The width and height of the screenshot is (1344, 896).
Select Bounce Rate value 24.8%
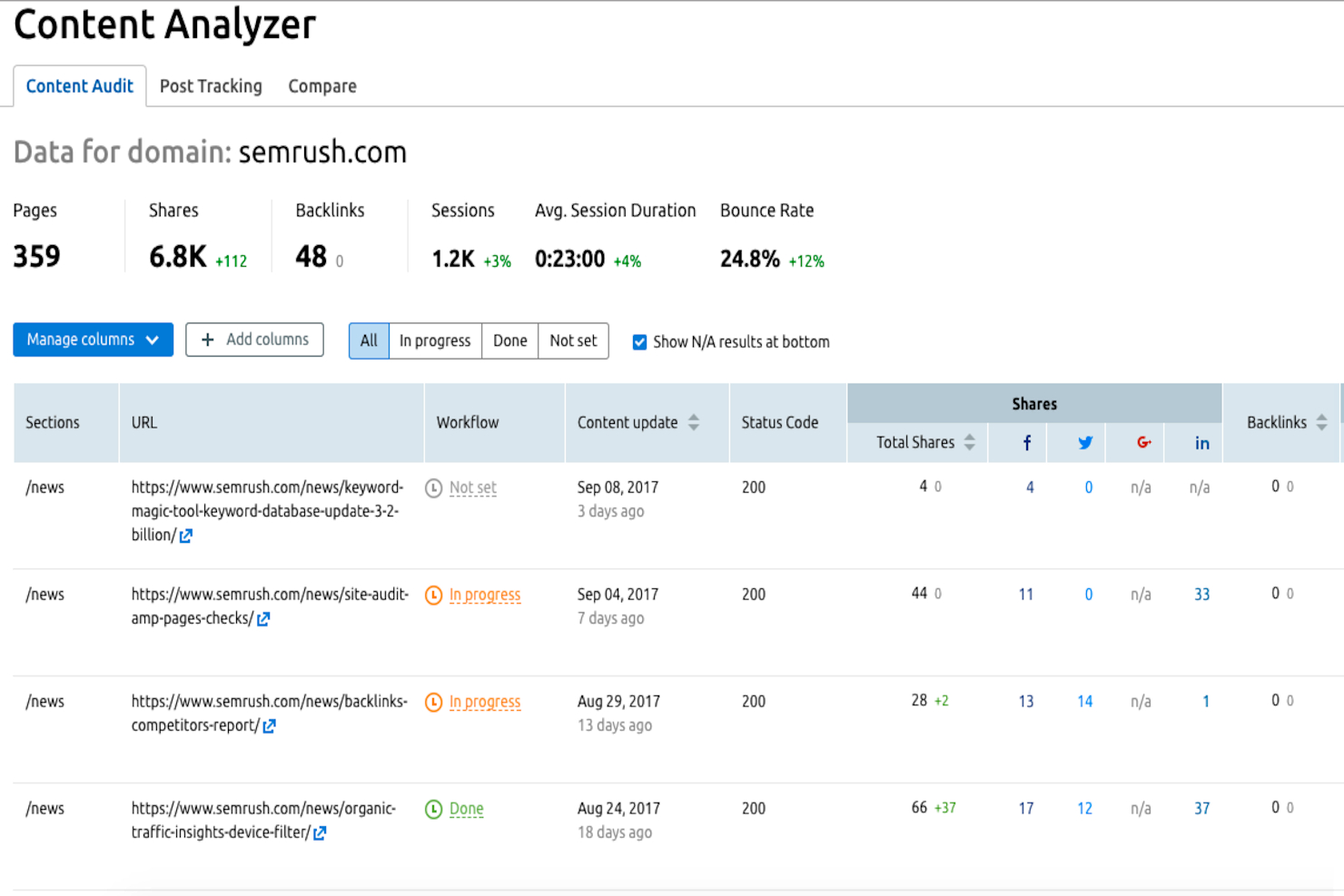coord(750,260)
